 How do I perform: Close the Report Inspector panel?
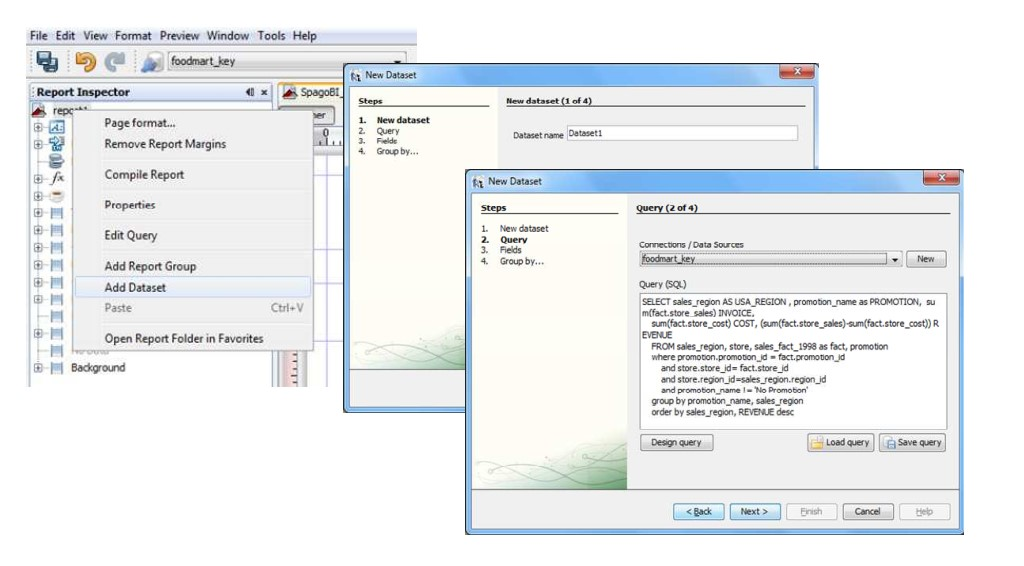[x=264, y=92]
